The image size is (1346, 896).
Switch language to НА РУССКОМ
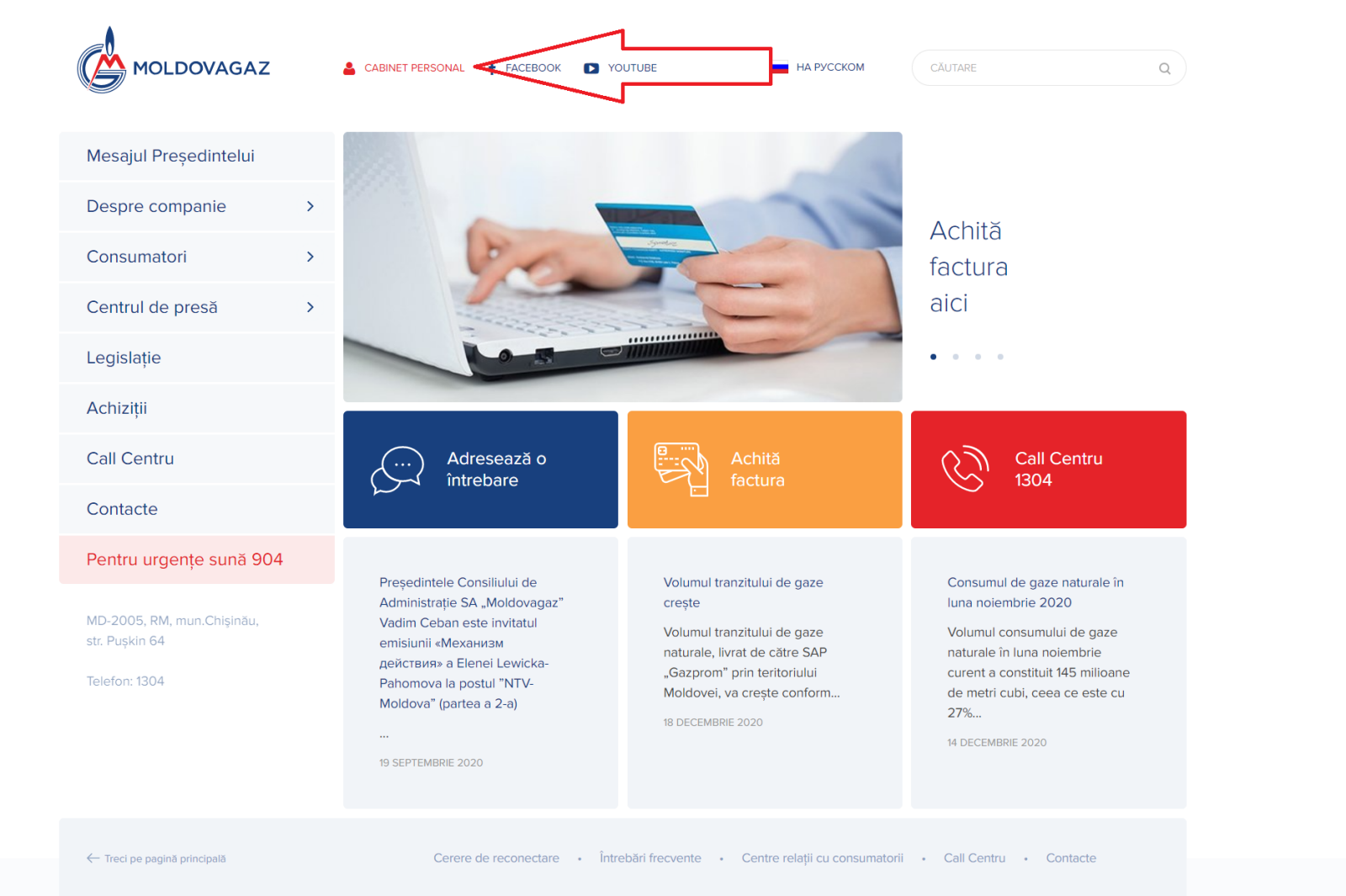click(x=829, y=67)
